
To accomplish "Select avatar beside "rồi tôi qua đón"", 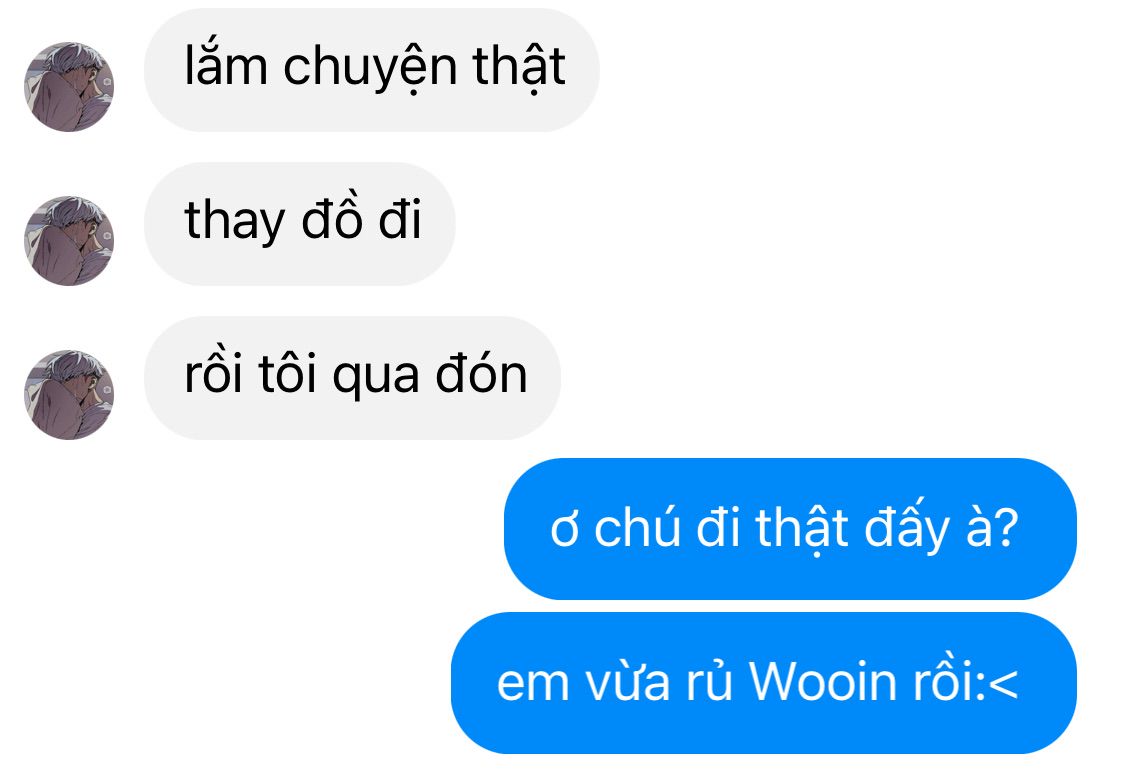I will (69, 395).
